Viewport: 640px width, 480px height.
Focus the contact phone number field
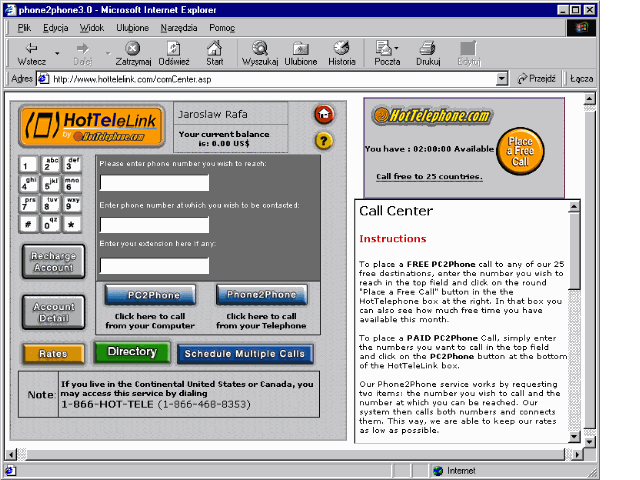154,225
